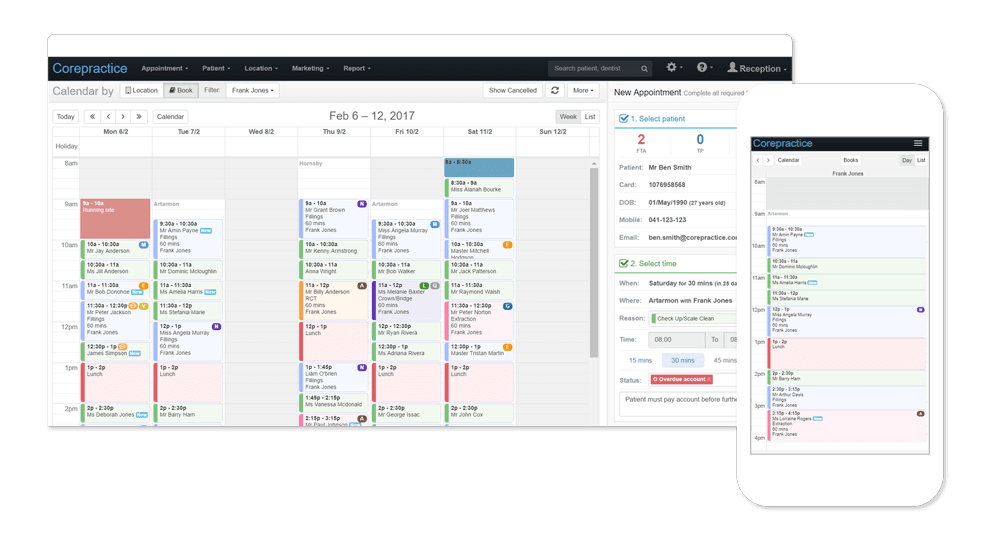Click the E badge on Tristan Martin appointment
Viewport: 990px width, 540px height.
pyautogui.click(x=507, y=347)
